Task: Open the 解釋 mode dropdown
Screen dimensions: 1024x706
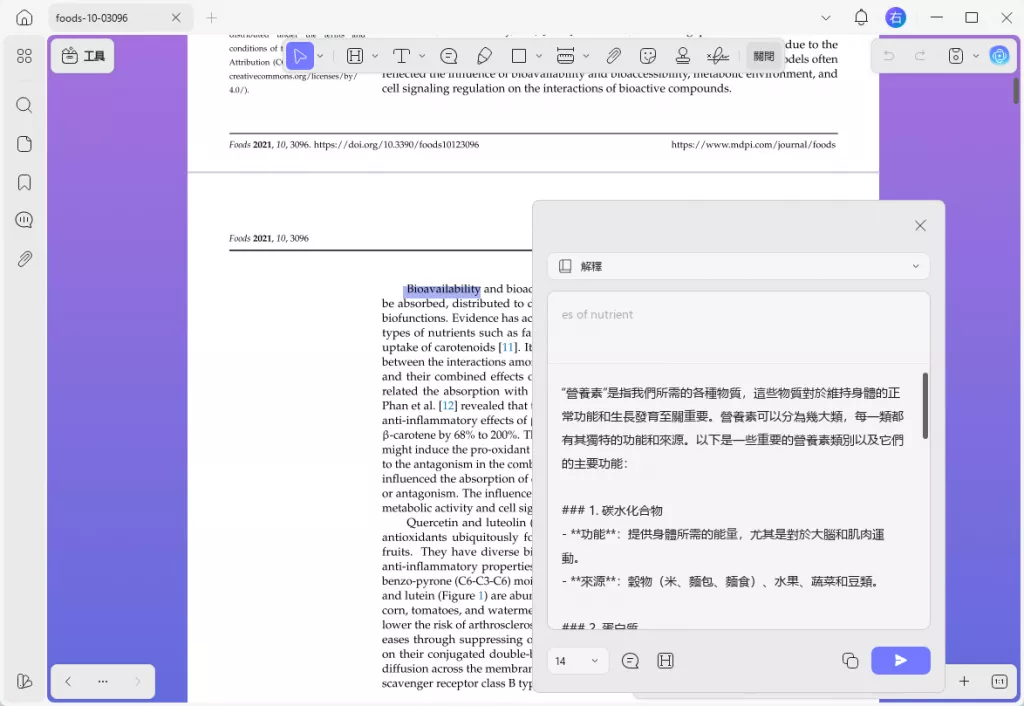Action: [x=738, y=266]
